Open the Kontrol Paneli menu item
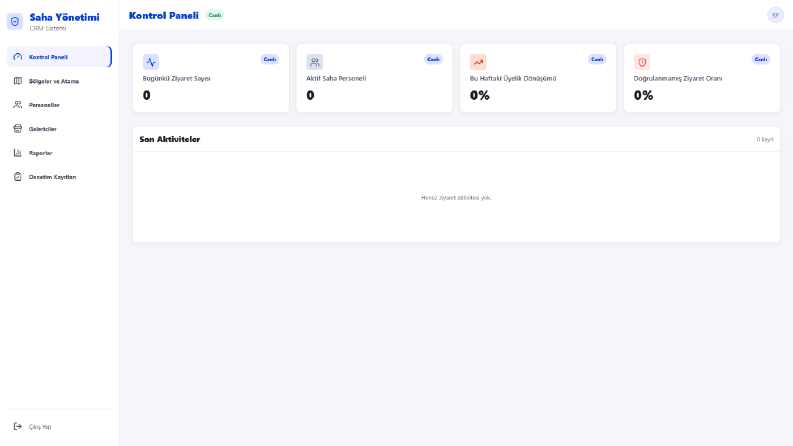793x446 pixels. tap(59, 57)
